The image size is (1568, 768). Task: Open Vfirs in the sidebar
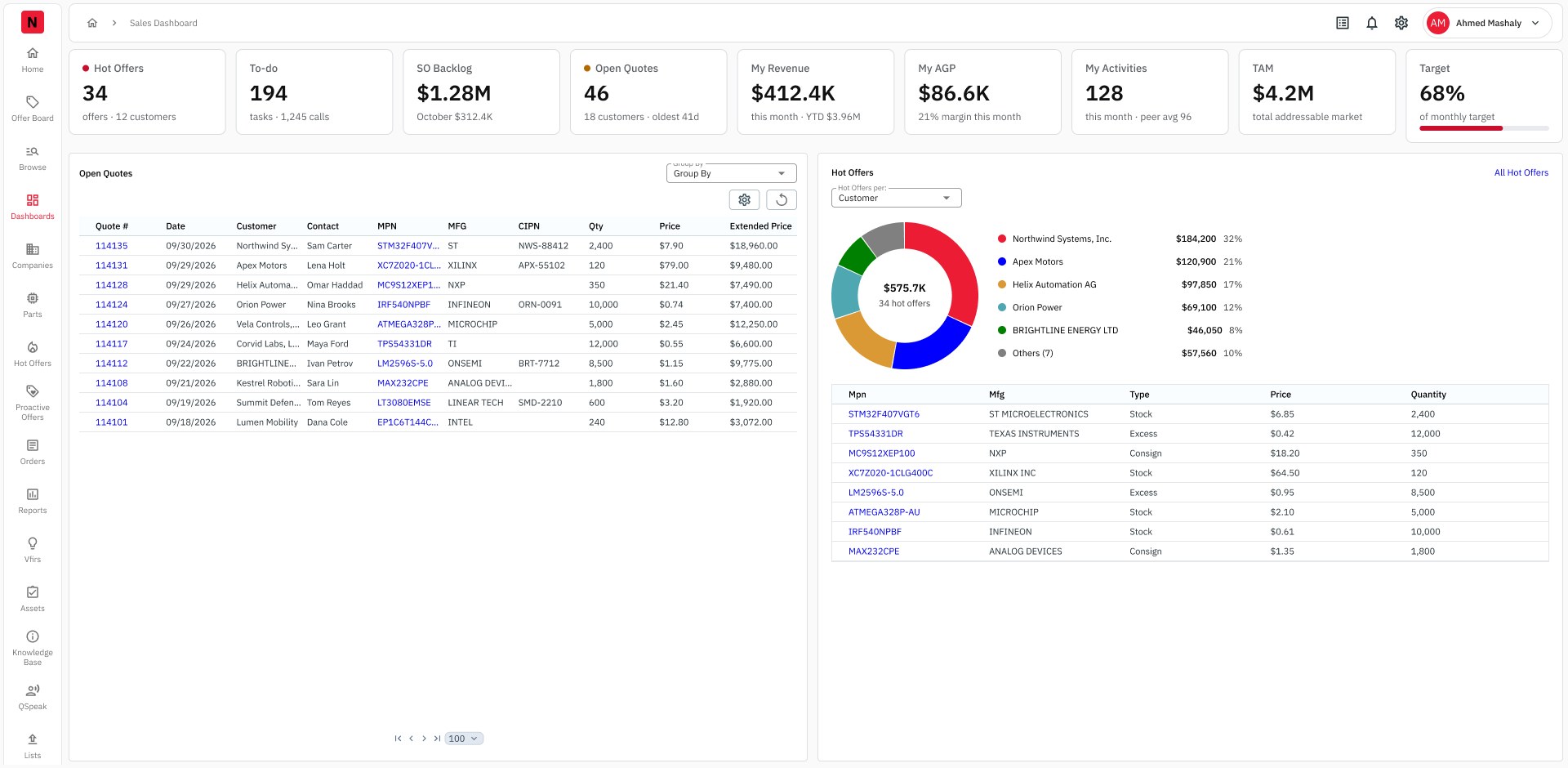click(33, 551)
